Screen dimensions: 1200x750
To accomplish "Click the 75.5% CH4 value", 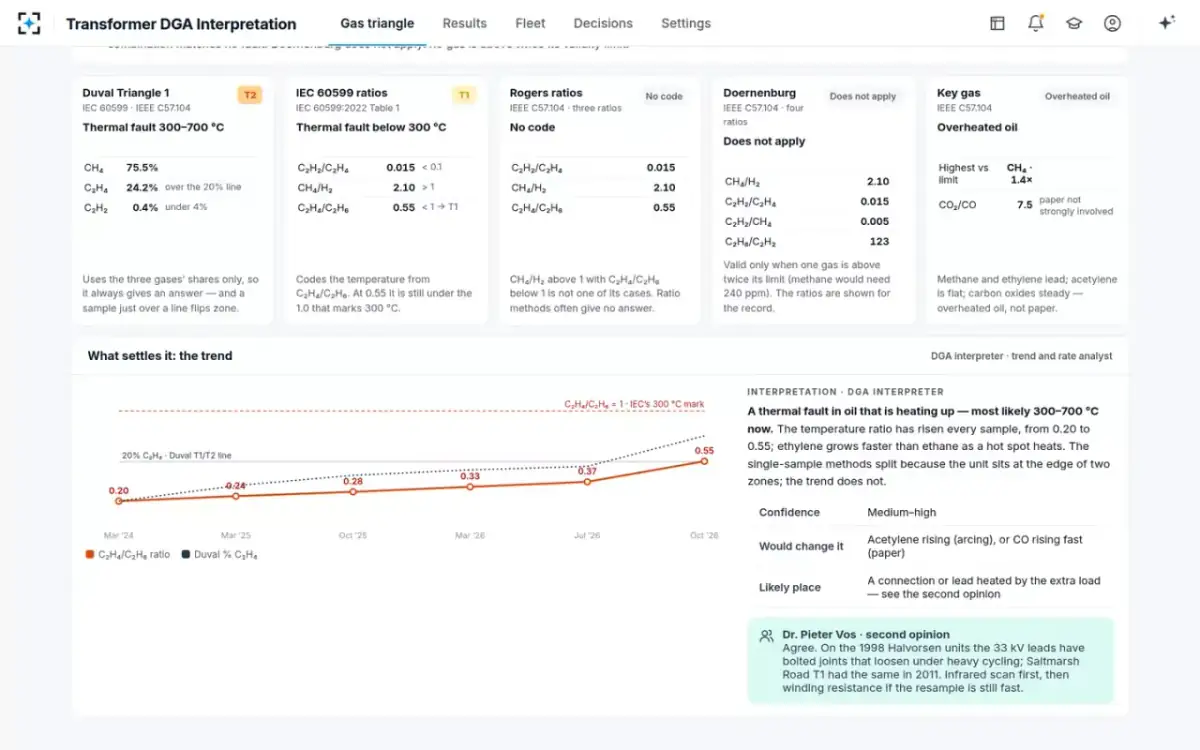I will pyautogui.click(x=142, y=167).
